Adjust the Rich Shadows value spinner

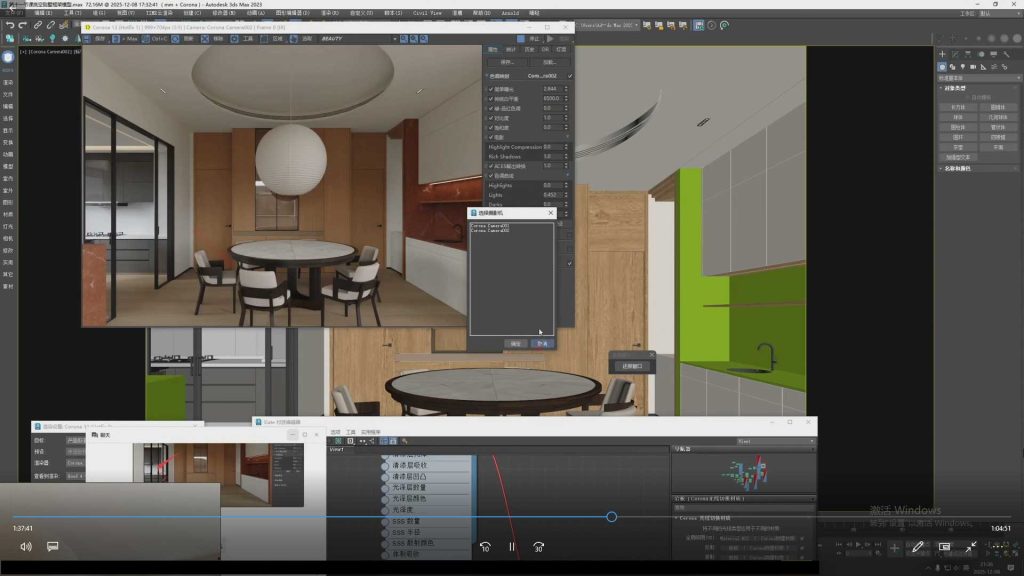coord(566,157)
